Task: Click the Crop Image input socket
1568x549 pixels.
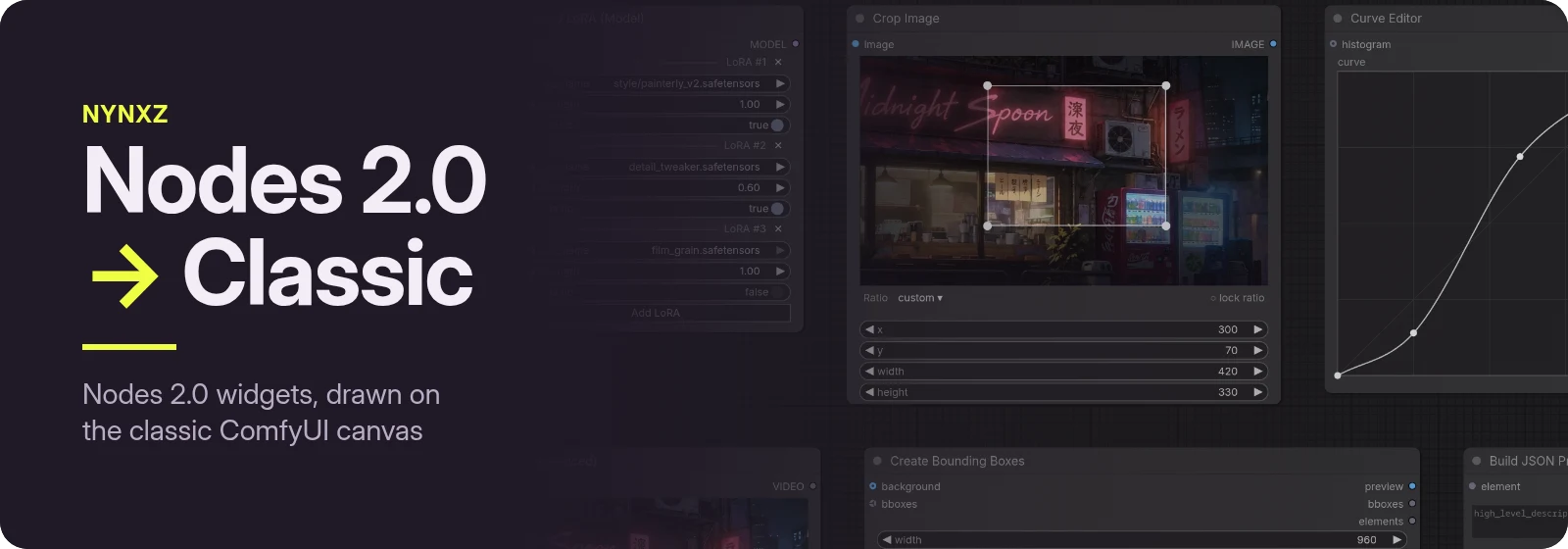Action: (856, 44)
